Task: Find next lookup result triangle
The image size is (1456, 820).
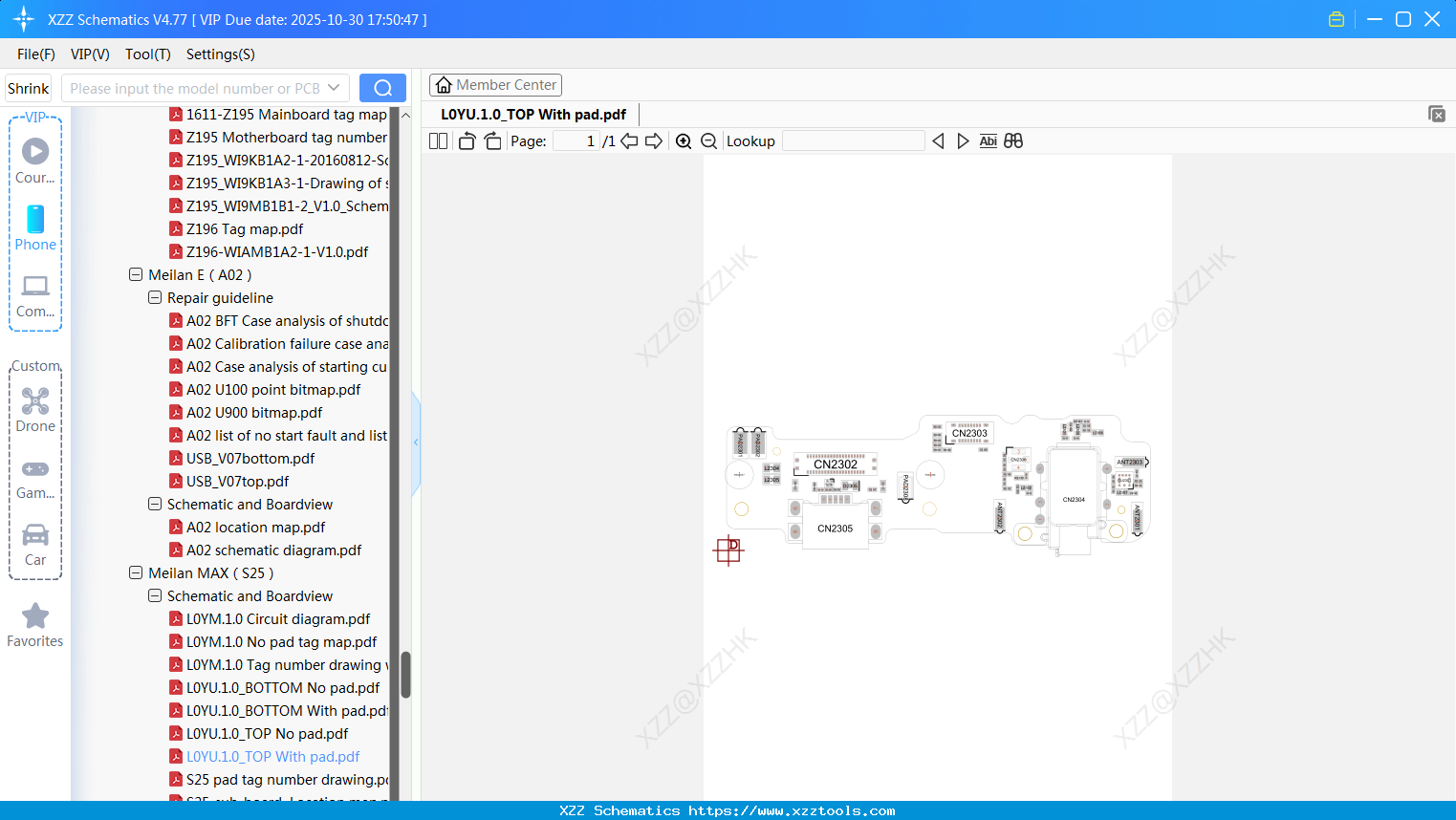Action: click(x=963, y=141)
